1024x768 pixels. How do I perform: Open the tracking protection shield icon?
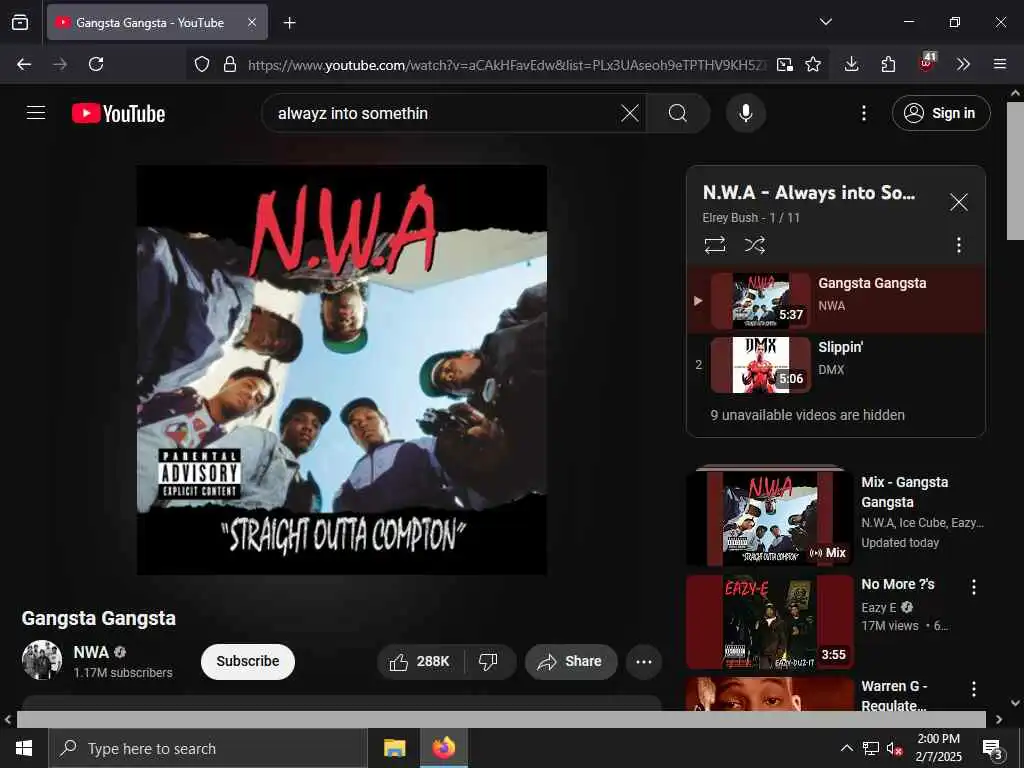point(202,64)
